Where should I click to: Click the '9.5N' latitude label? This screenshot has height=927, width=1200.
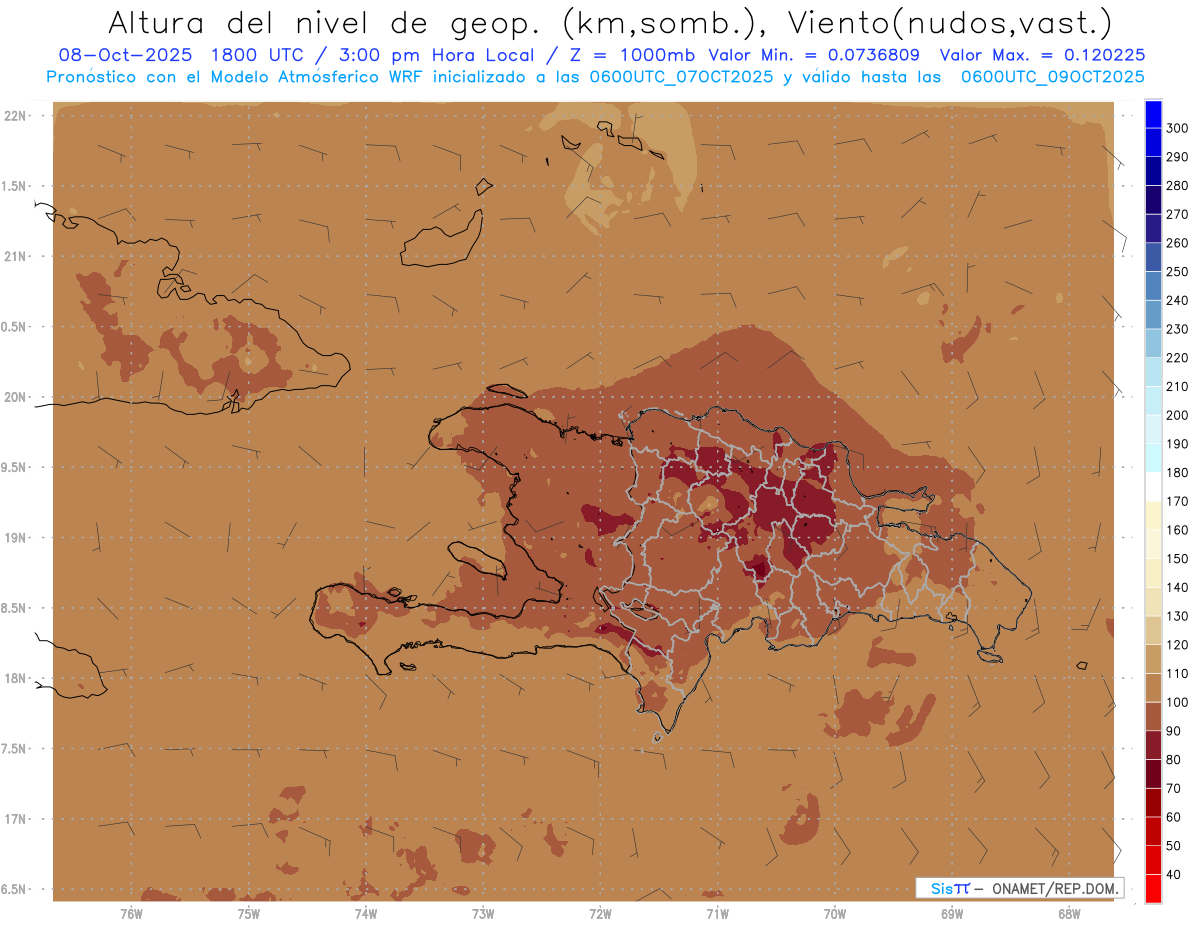click(14, 467)
